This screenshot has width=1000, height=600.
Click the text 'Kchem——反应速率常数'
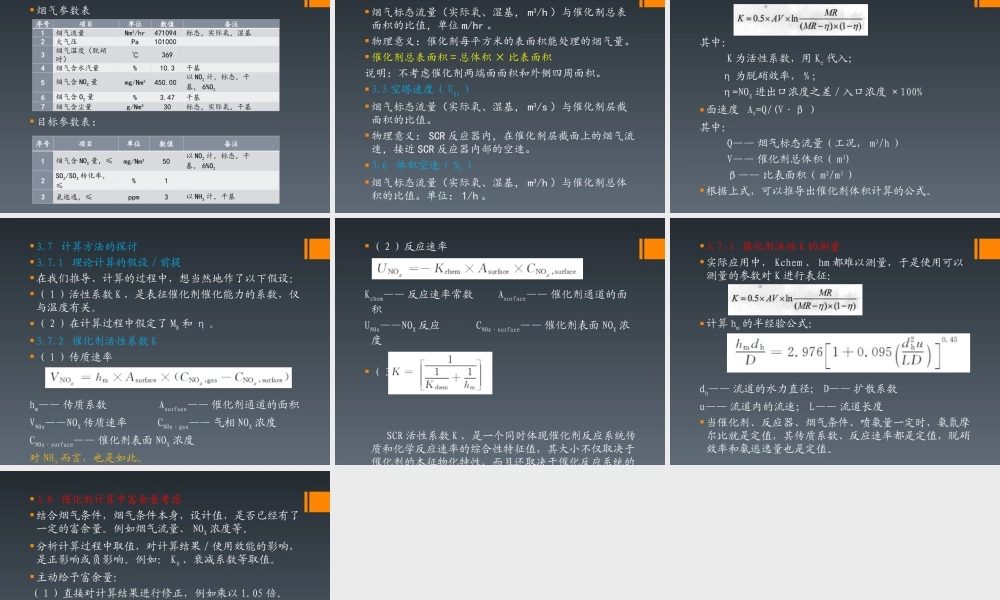[418, 295]
